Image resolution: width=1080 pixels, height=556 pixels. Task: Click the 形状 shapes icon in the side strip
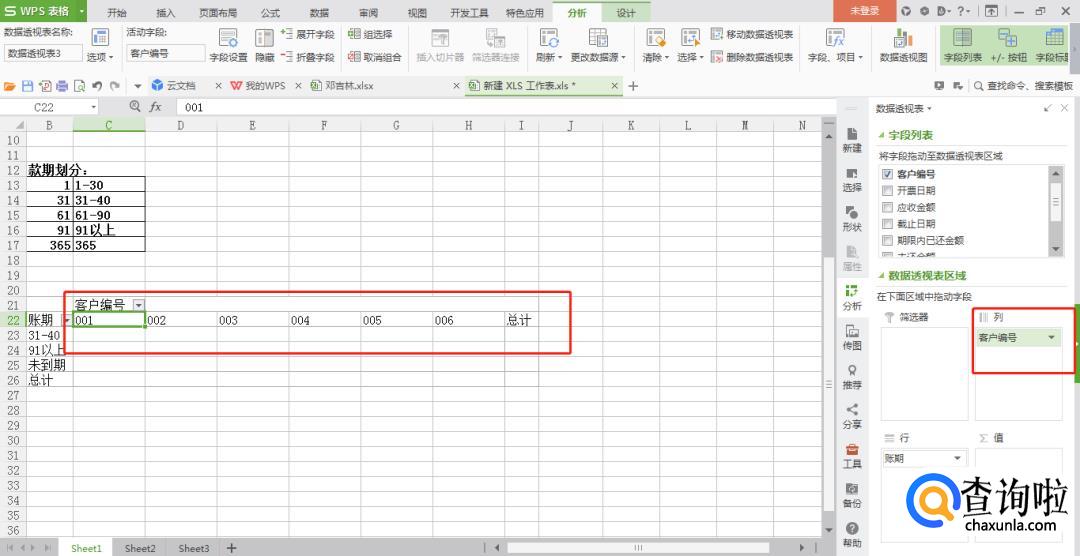click(x=852, y=218)
